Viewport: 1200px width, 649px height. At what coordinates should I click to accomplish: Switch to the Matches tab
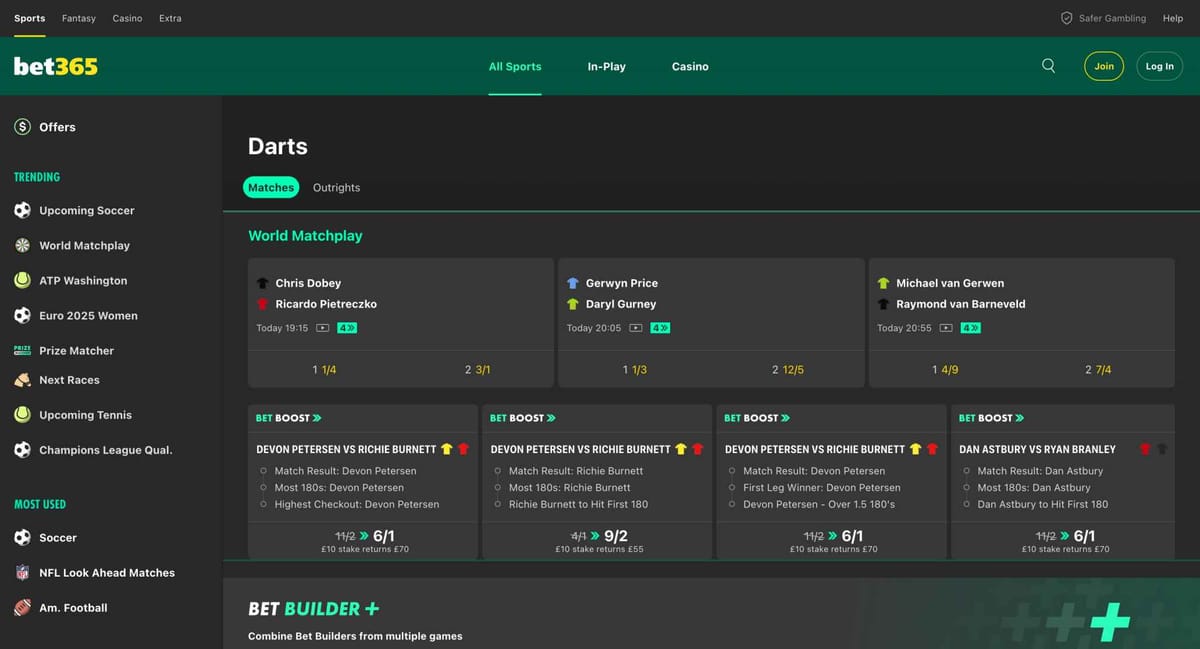(271, 187)
